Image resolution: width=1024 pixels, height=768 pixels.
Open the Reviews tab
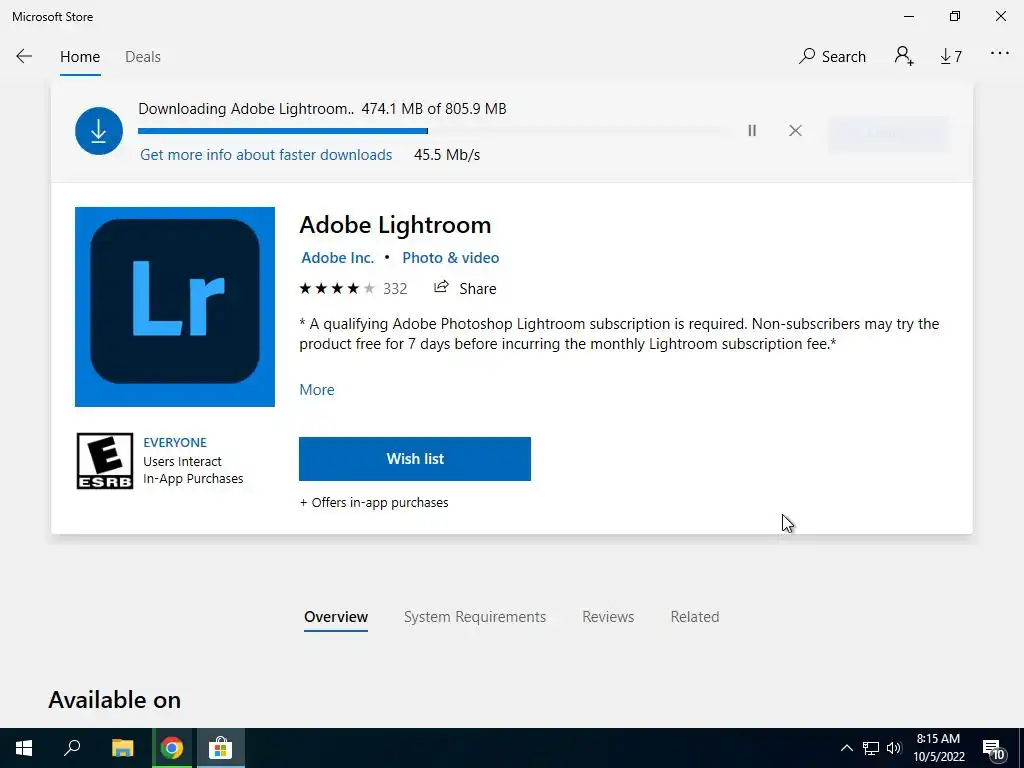[608, 616]
